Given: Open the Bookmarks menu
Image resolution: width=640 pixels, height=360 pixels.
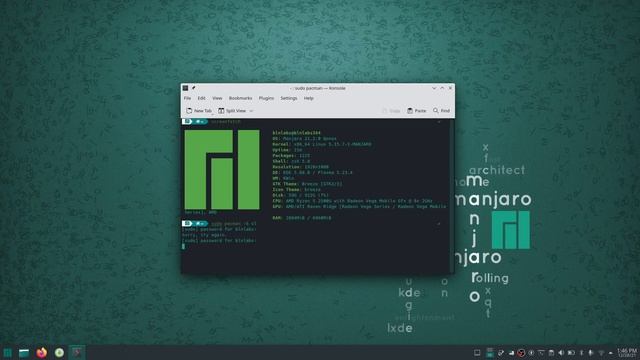Looking at the screenshot, I should pyautogui.click(x=240, y=98).
